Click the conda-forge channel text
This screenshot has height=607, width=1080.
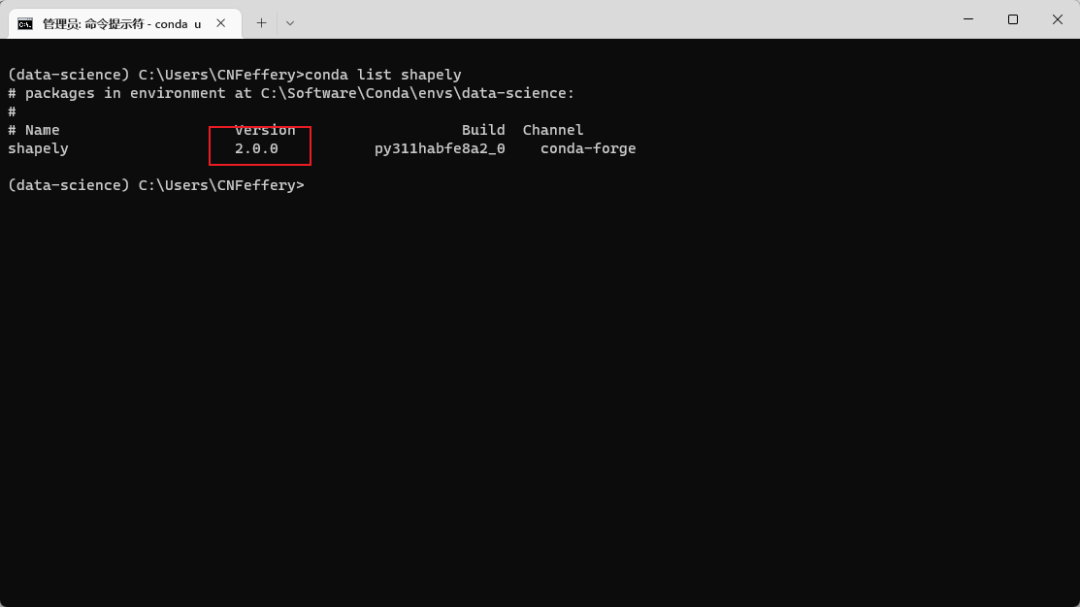coord(587,147)
